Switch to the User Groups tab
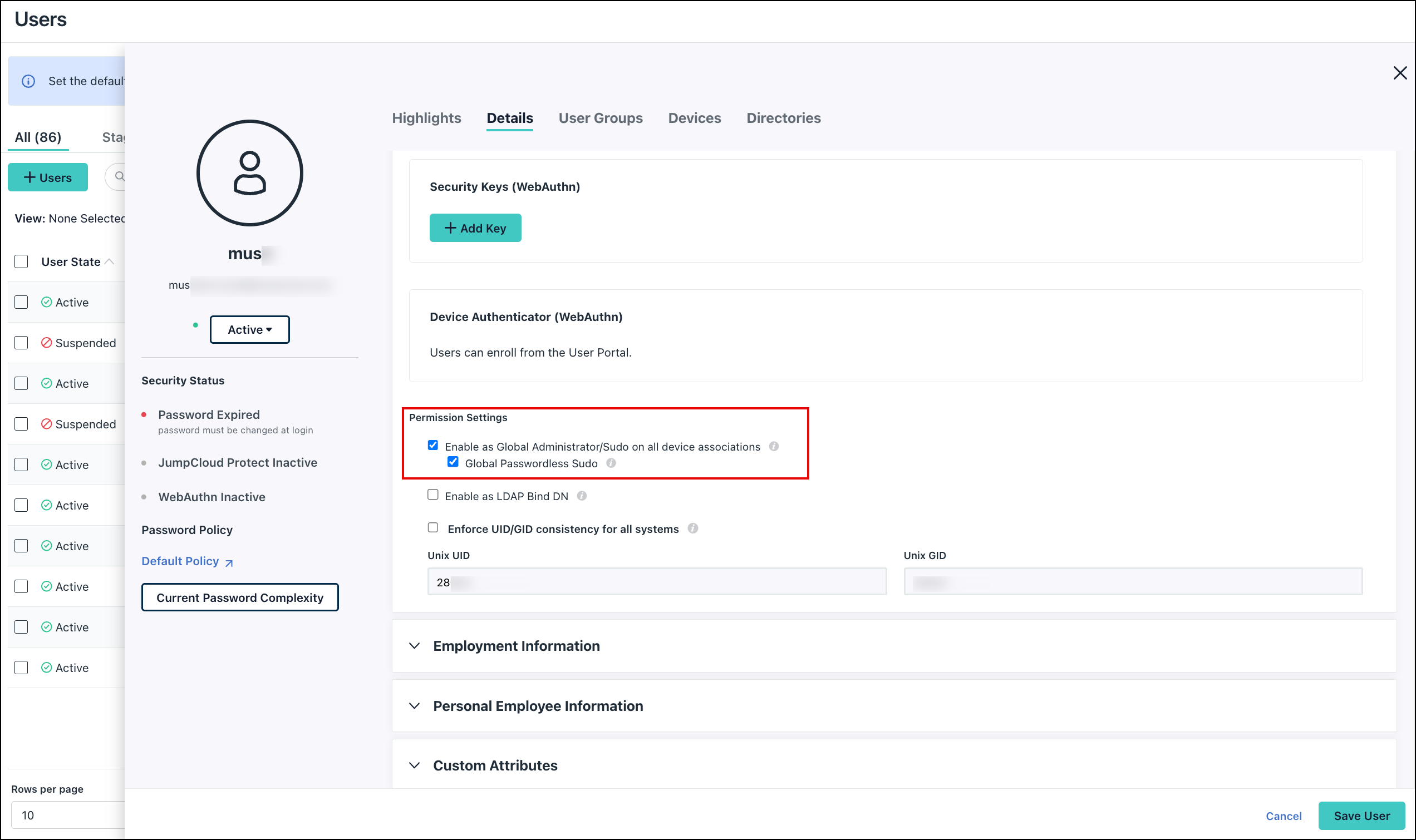Image resolution: width=1416 pixels, height=840 pixels. (600, 118)
